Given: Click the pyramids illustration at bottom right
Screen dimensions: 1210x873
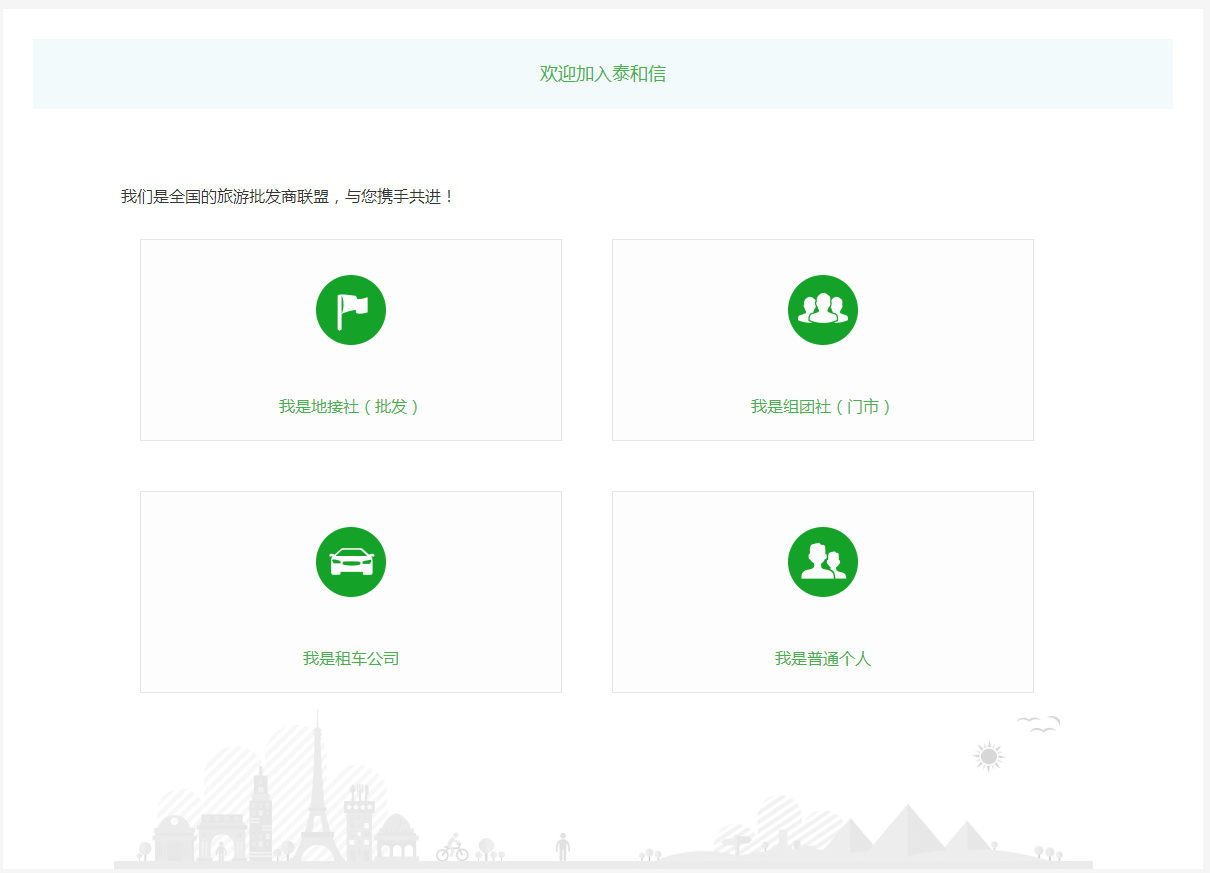Looking at the screenshot, I should click(905, 830).
